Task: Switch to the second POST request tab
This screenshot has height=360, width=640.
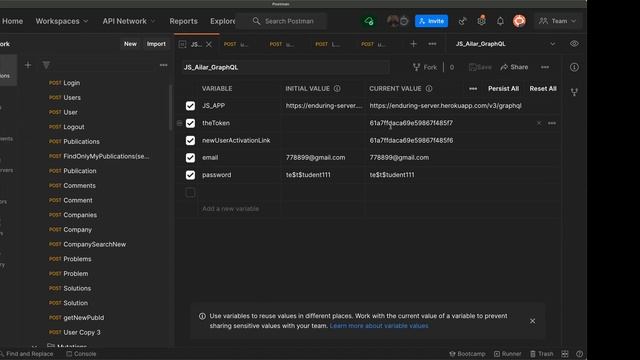Action: (282, 44)
